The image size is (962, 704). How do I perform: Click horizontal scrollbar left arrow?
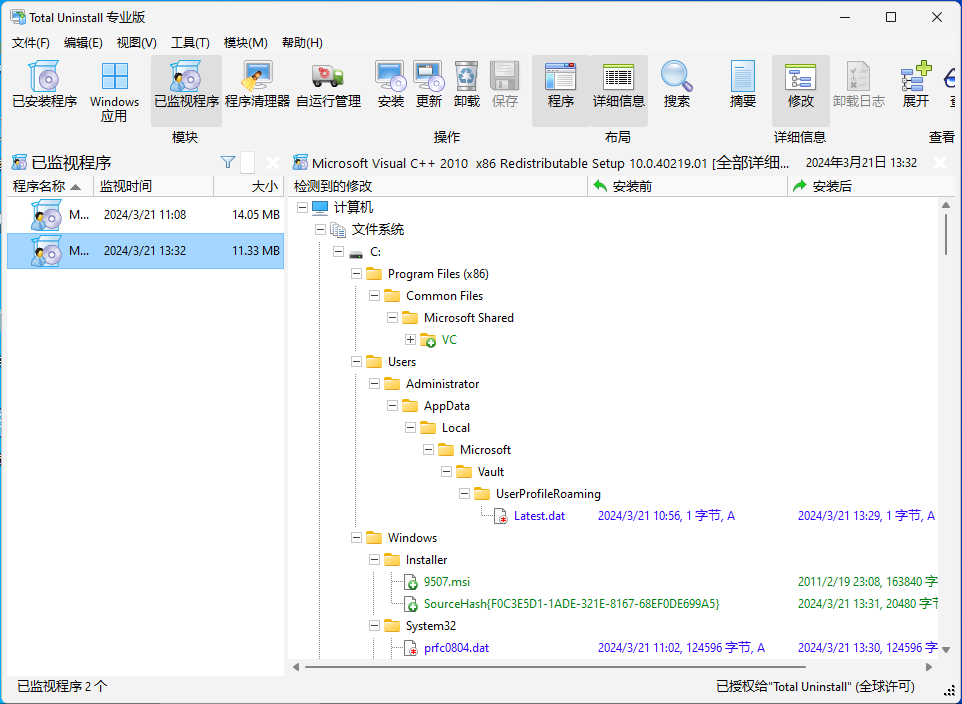point(296,667)
